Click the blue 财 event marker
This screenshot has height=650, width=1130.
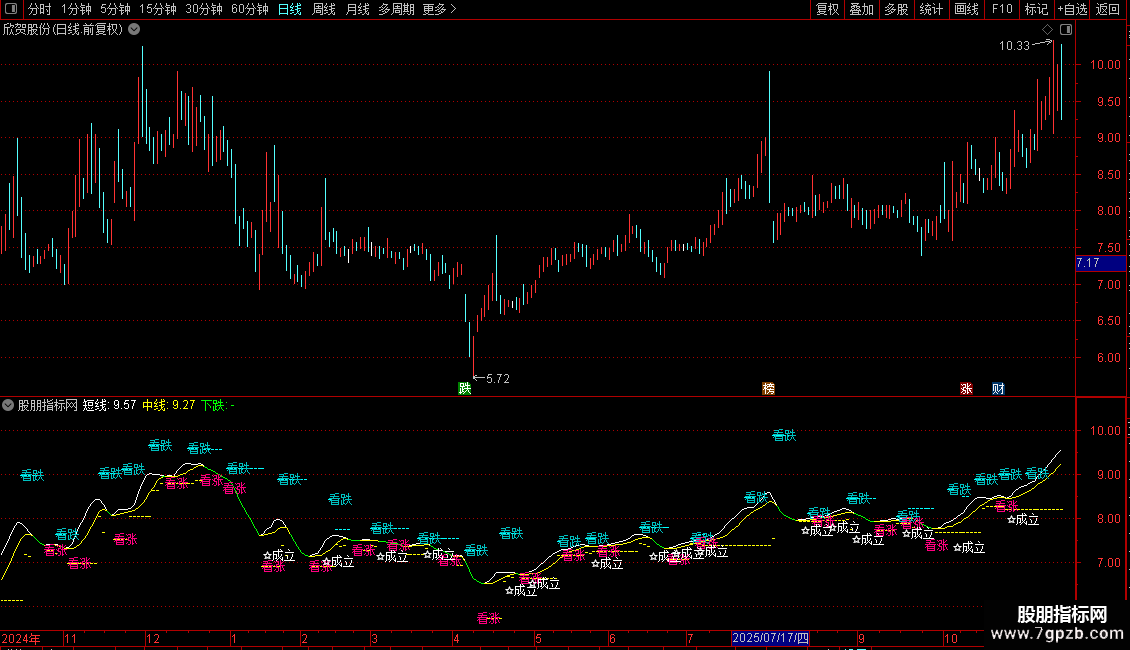click(x=998, y=388)
